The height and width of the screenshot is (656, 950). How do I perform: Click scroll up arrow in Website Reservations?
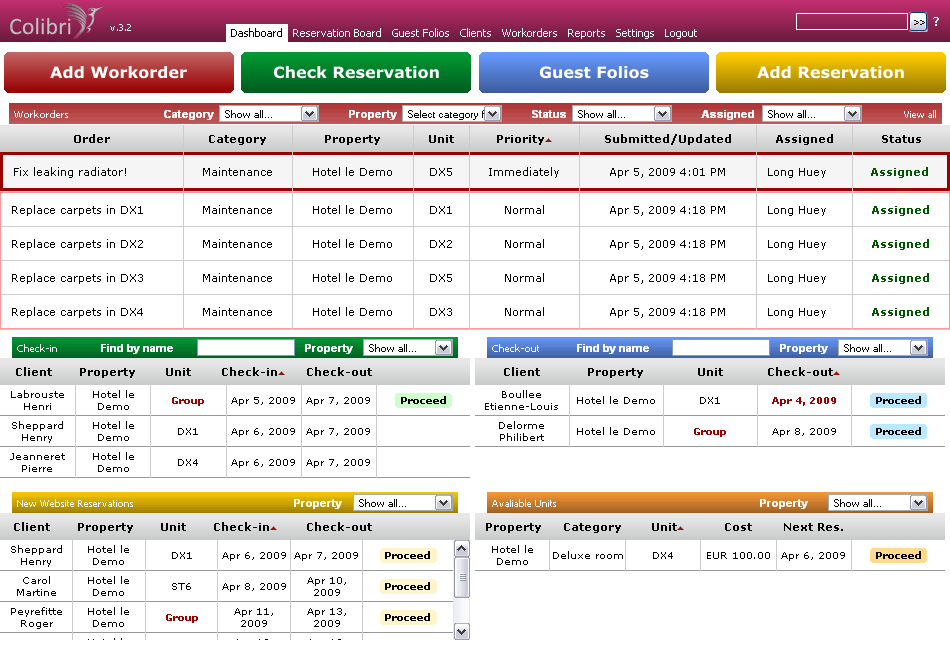point(462,549)
